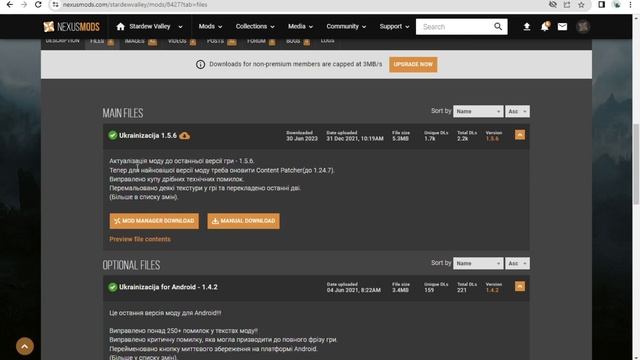The width and height of the screenshot is (640, 360).
Task: Switch to the Images tab
Action: click(140, 41)
